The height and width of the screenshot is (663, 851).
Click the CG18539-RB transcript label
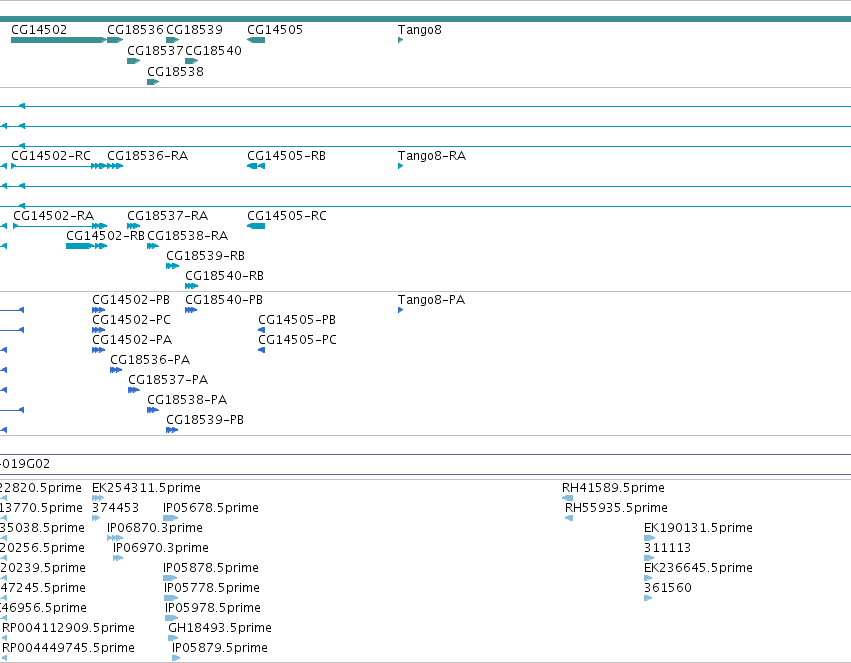pos(206,256)
